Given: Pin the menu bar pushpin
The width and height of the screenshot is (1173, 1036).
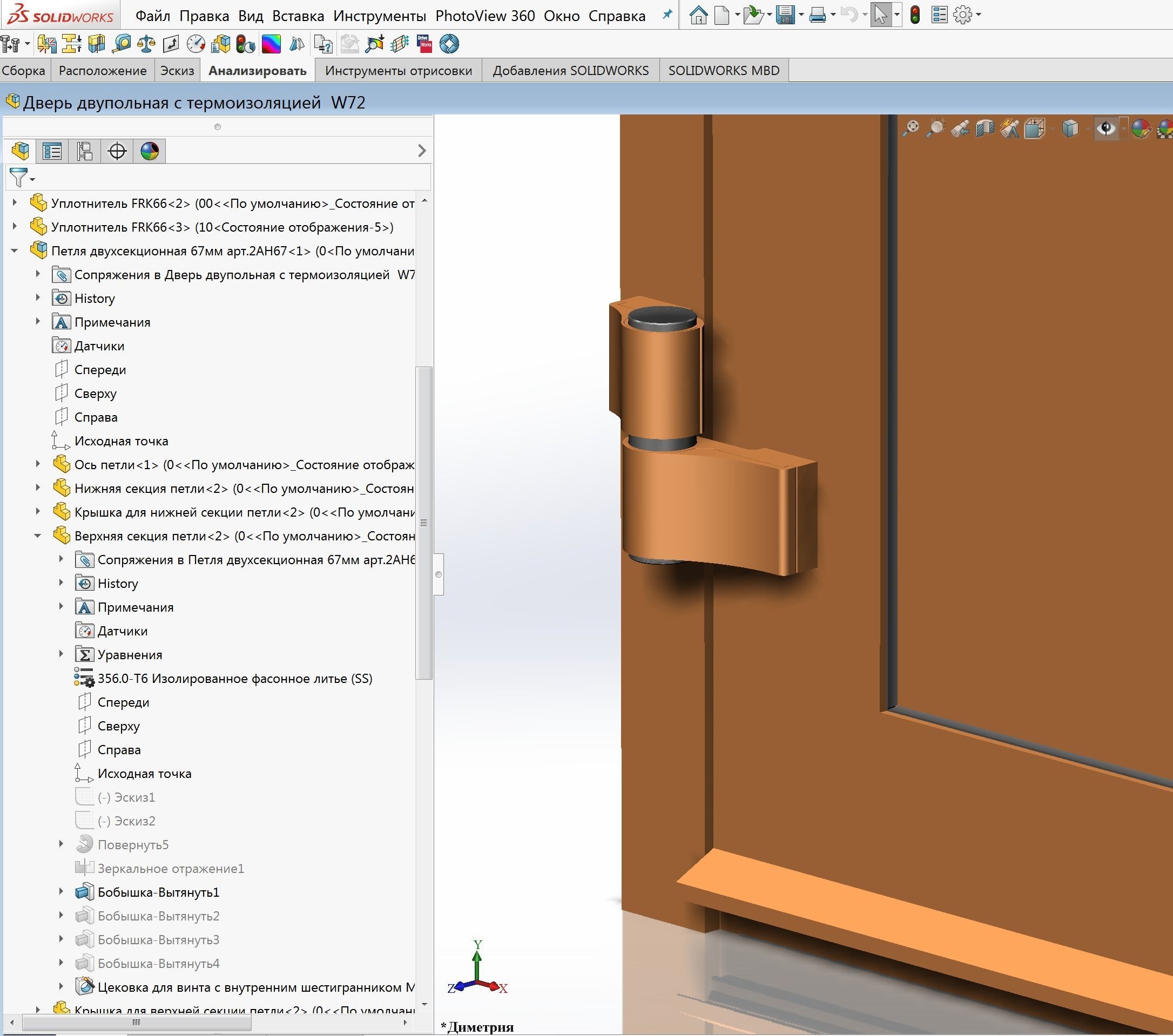Looking at the screenshot, I should (667, 16).
